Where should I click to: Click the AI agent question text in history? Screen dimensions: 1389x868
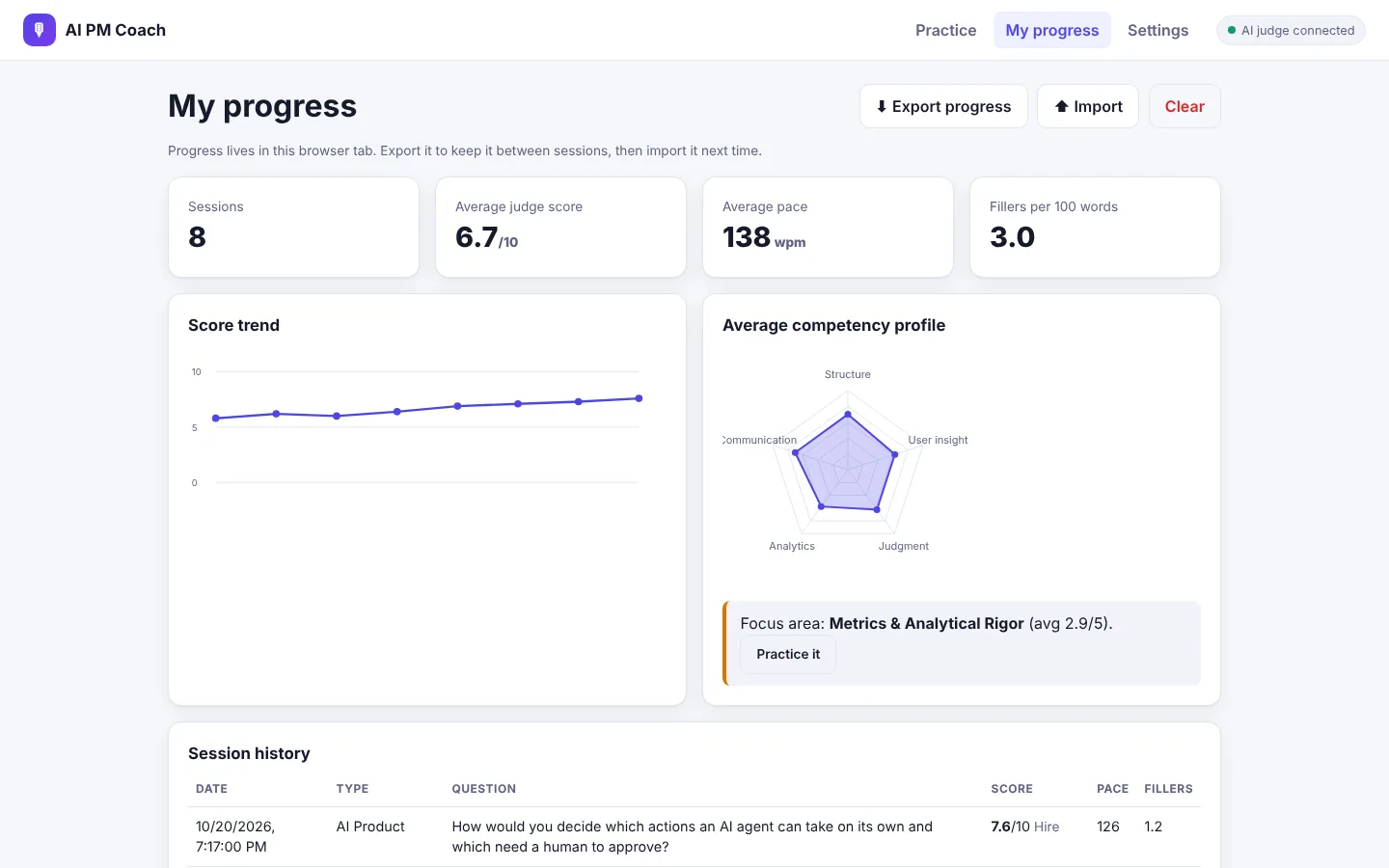click(692, 836)
